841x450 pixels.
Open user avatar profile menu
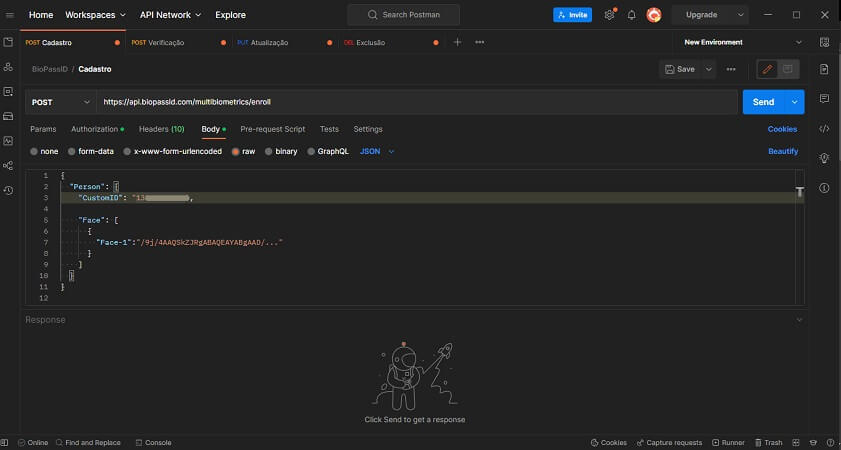click(653, 15)
